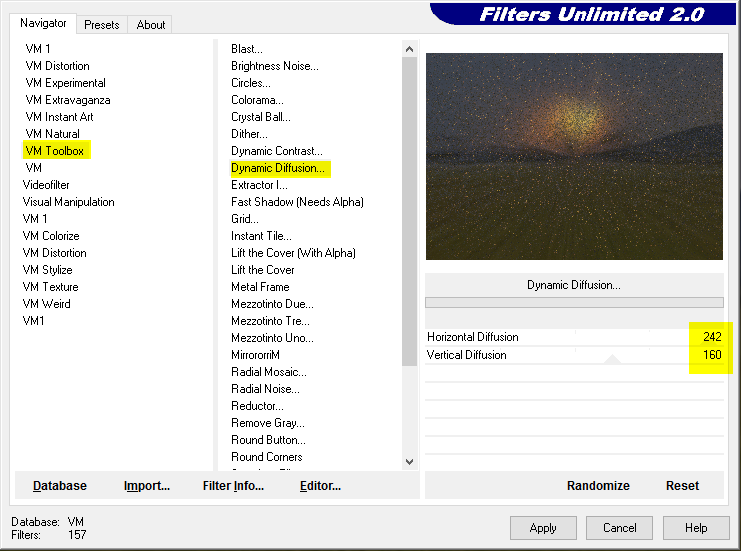The height and width of the screenshot is (551, 741).
Task: Select Brightness Noise... filter
Action: (275, 66)
